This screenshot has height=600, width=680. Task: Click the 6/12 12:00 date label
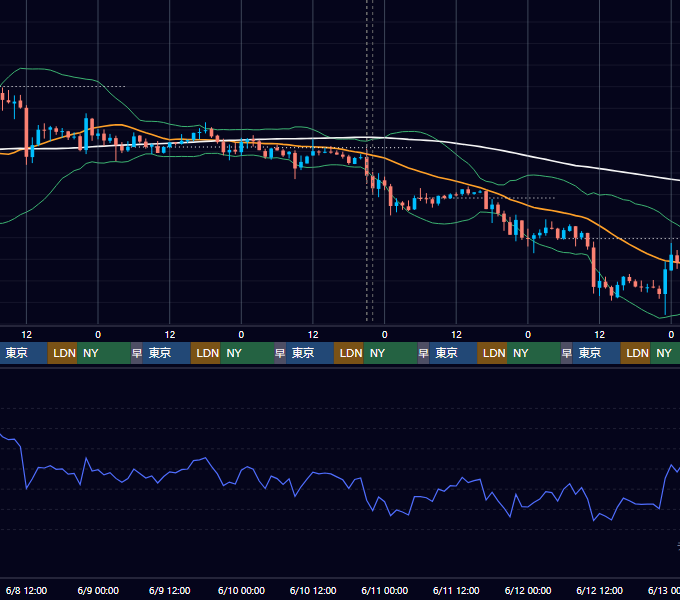tap(599, 590)
